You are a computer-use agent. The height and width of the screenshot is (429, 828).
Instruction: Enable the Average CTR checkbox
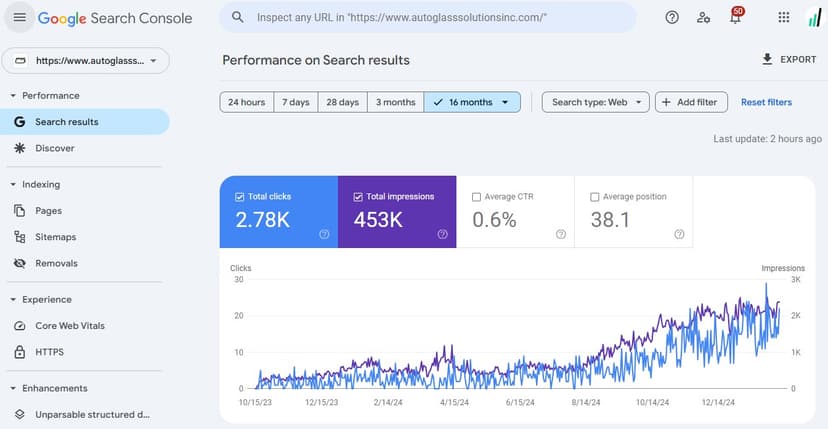tap(476, 197)
